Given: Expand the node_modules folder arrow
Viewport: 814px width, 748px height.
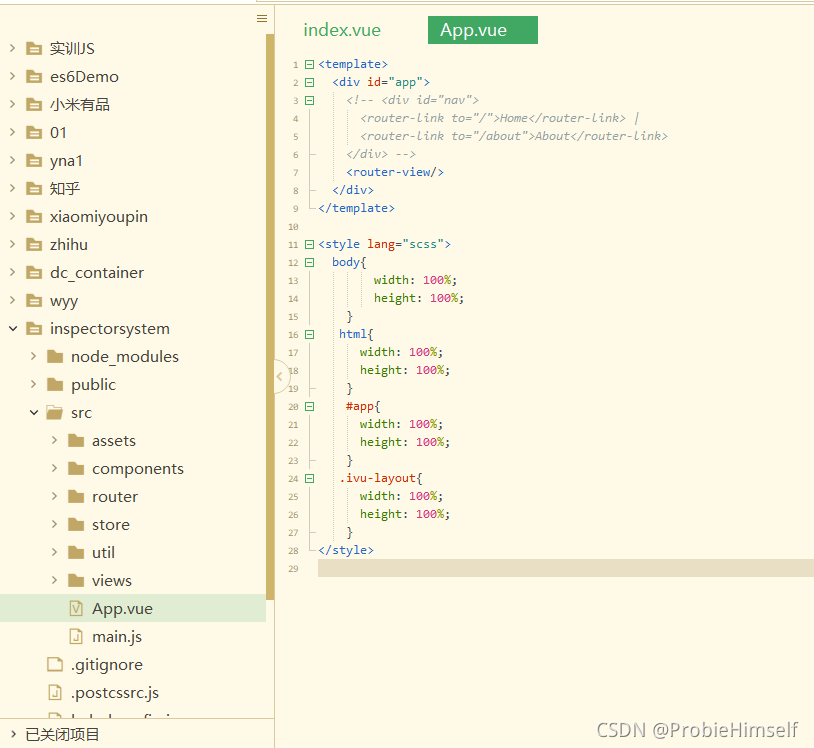Looking at the screenshot, I should (34, 357).
